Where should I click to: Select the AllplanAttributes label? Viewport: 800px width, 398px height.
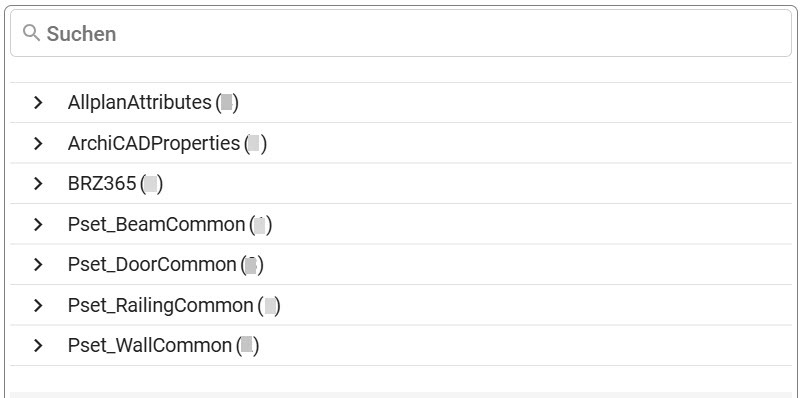[139, 103]
